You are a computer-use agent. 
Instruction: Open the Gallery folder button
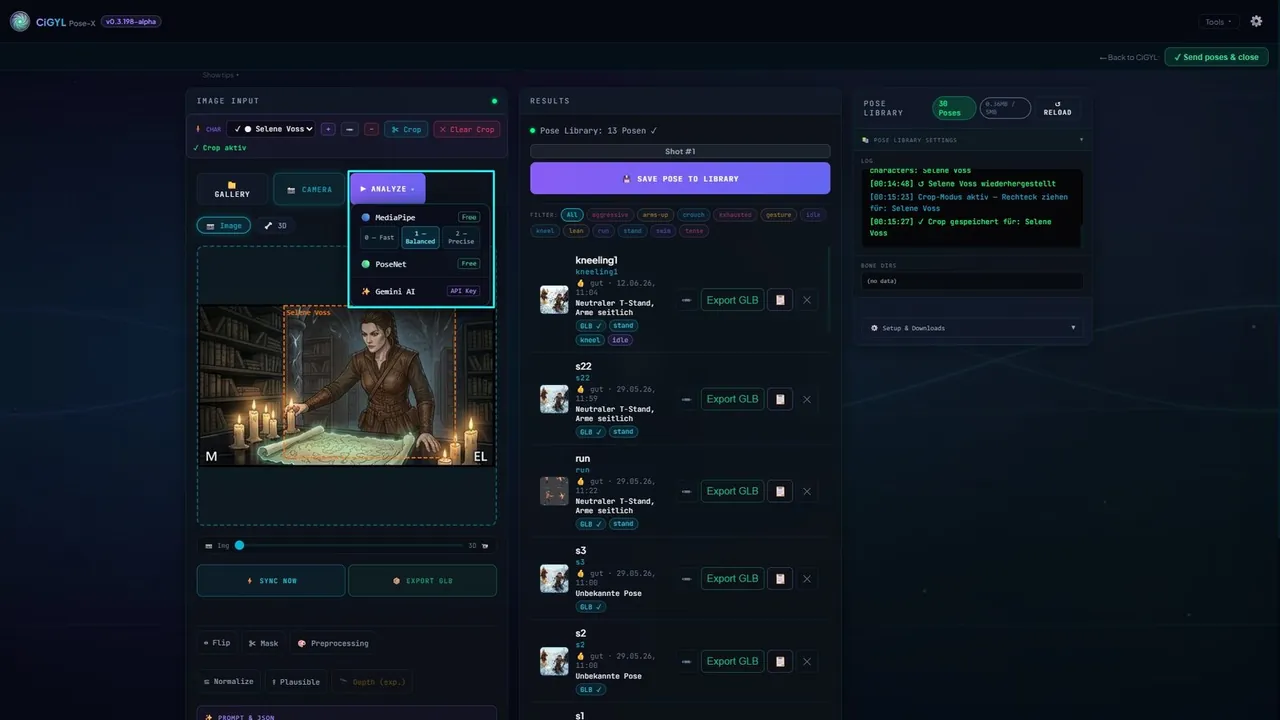[x=232, y=189]
